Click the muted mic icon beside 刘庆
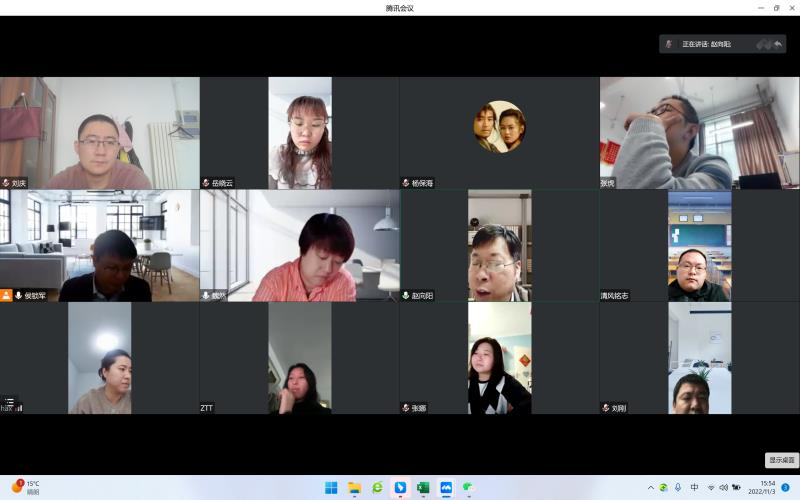The width and height of the screenshot is (800, 500). click(x=6, y=183)
